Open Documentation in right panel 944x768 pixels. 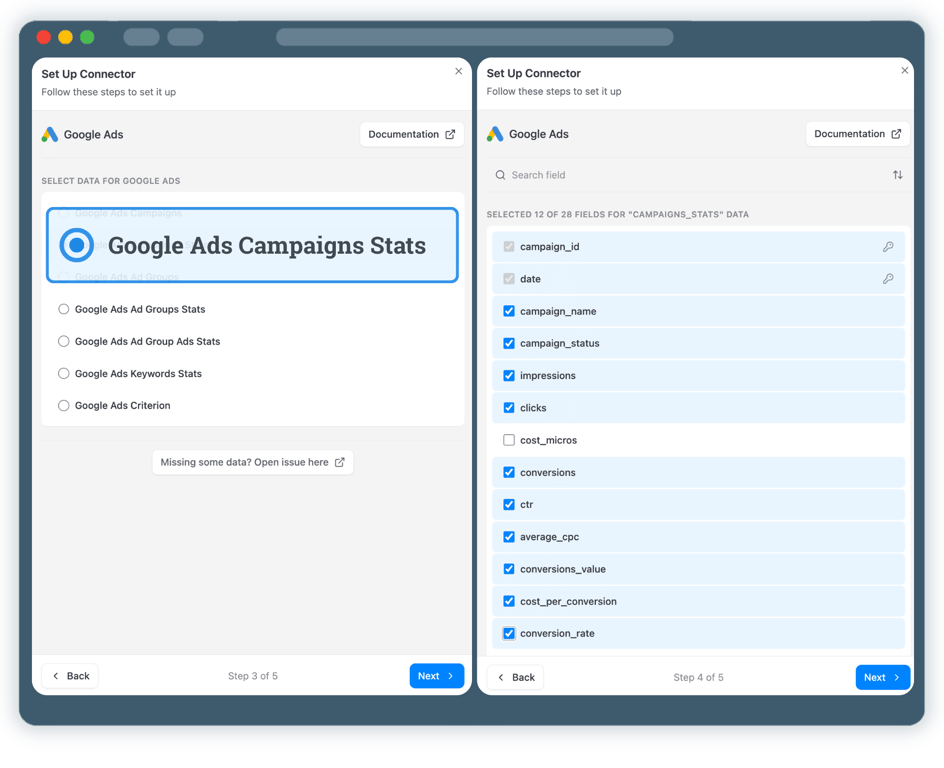(857, 134)
